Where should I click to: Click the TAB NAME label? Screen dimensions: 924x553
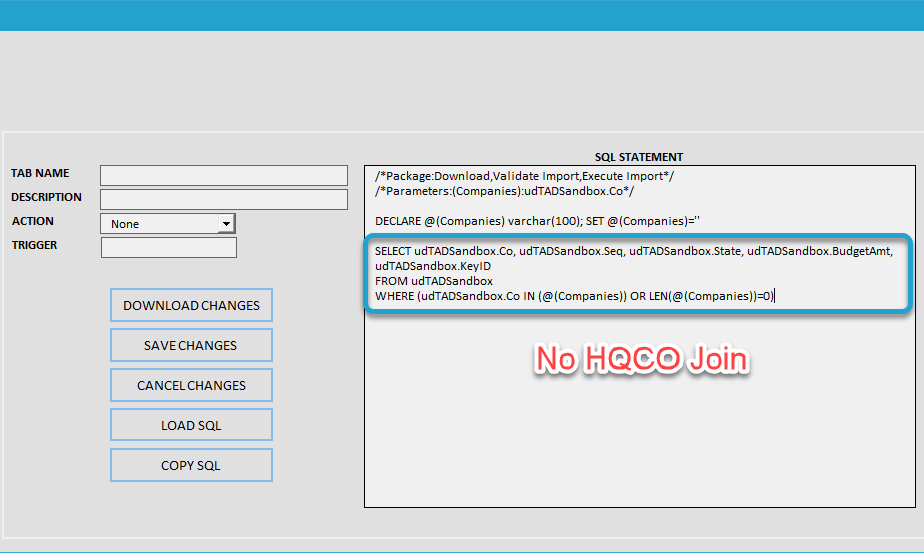coord(40,173)
